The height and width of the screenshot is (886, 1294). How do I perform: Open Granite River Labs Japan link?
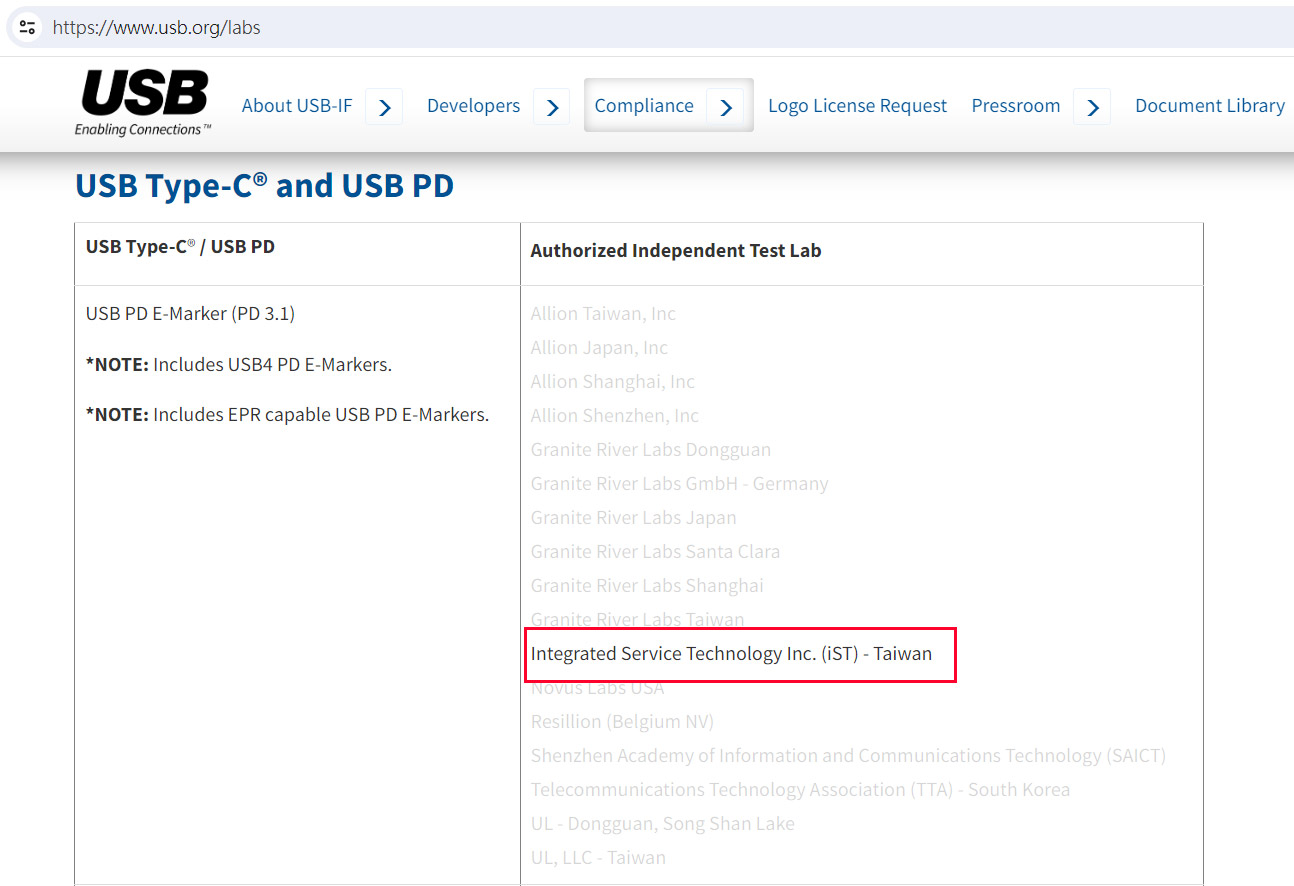633,518
